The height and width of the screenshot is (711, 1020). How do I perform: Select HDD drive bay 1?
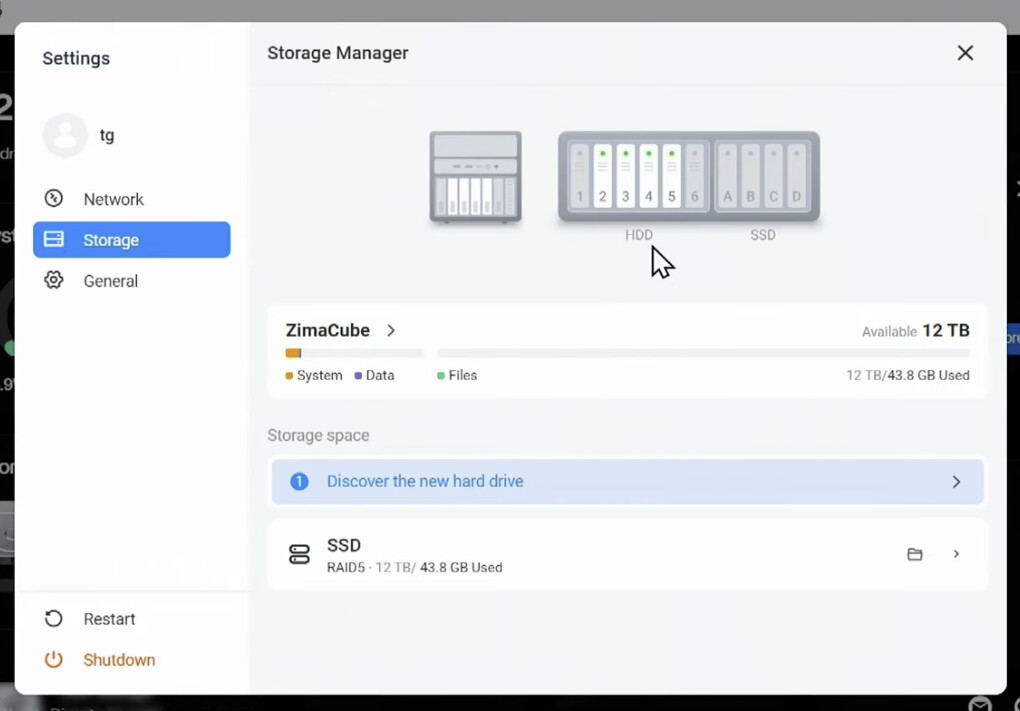tap(579, 176)
